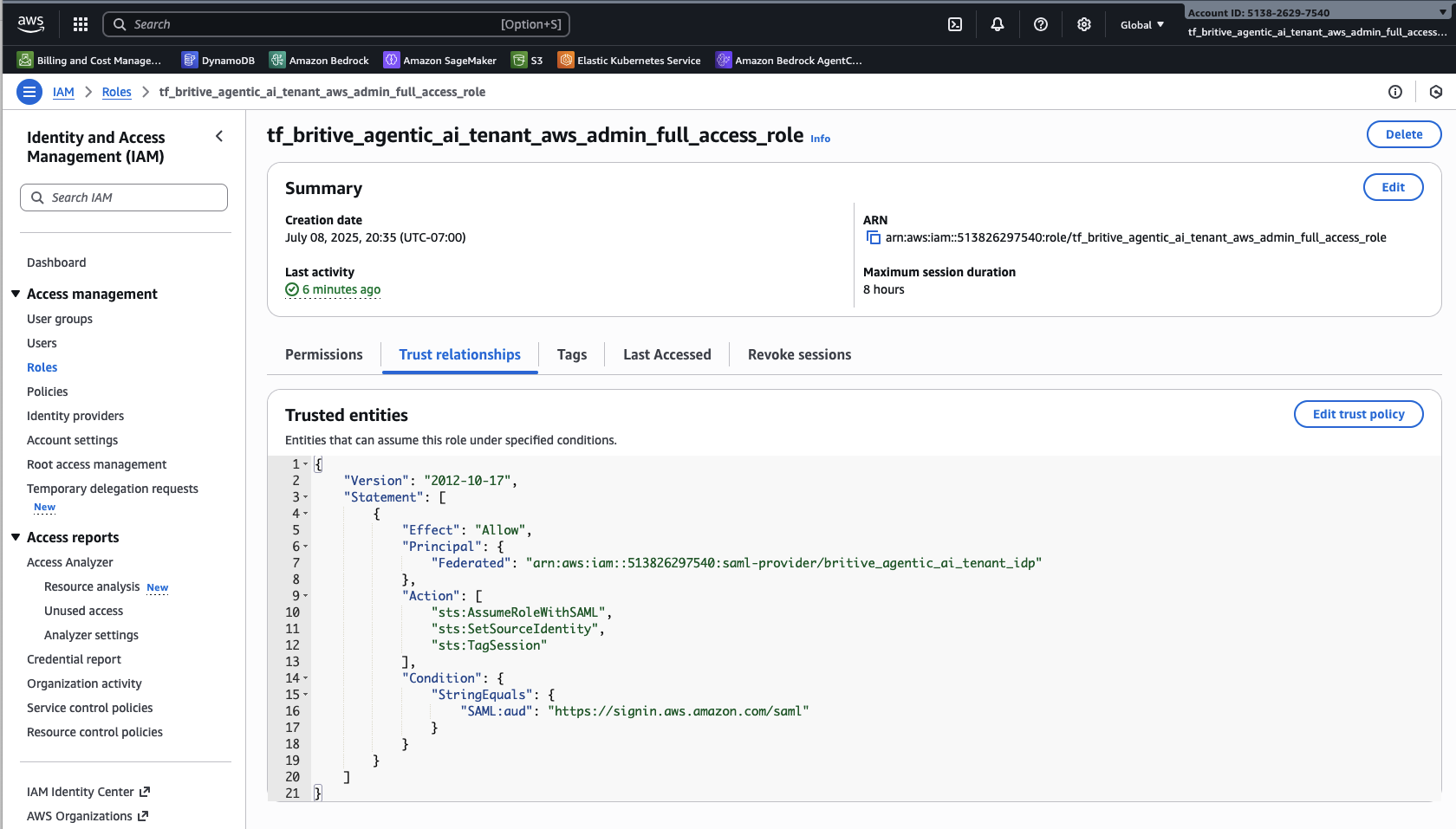This screenshot has height=829, width=1456.
Task: Launch CloudShell from the top bar
Action: point(955,24)
